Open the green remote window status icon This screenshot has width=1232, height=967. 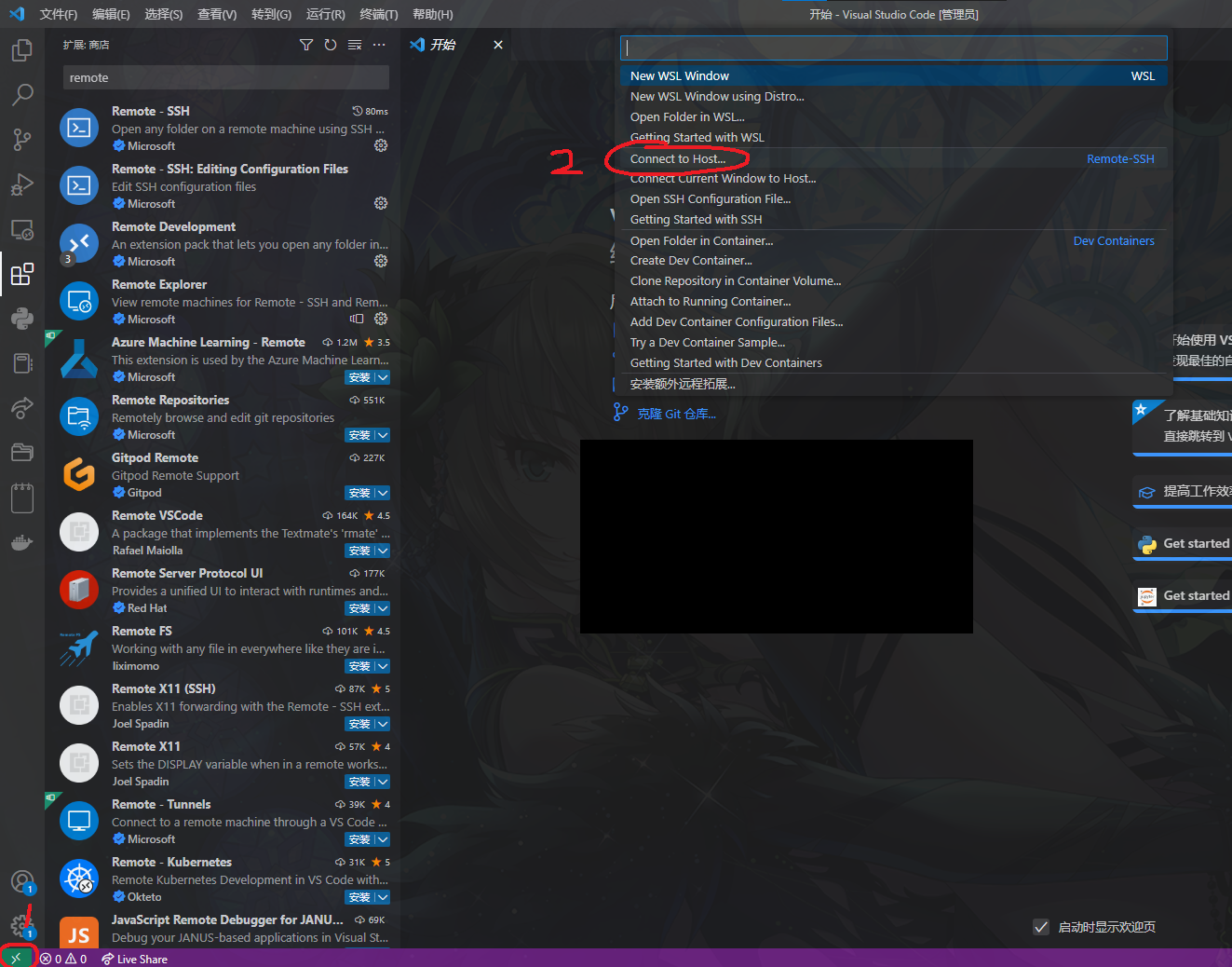click(16, 958)
